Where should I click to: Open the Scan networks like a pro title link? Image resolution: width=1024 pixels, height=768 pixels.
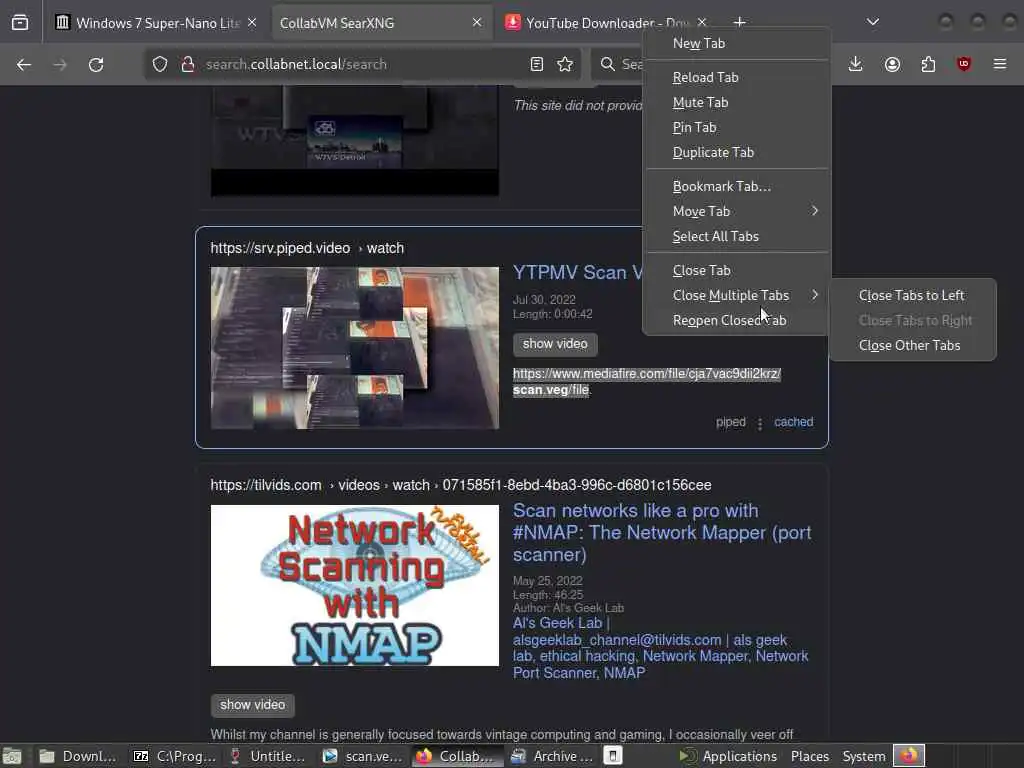pos(662,532)
